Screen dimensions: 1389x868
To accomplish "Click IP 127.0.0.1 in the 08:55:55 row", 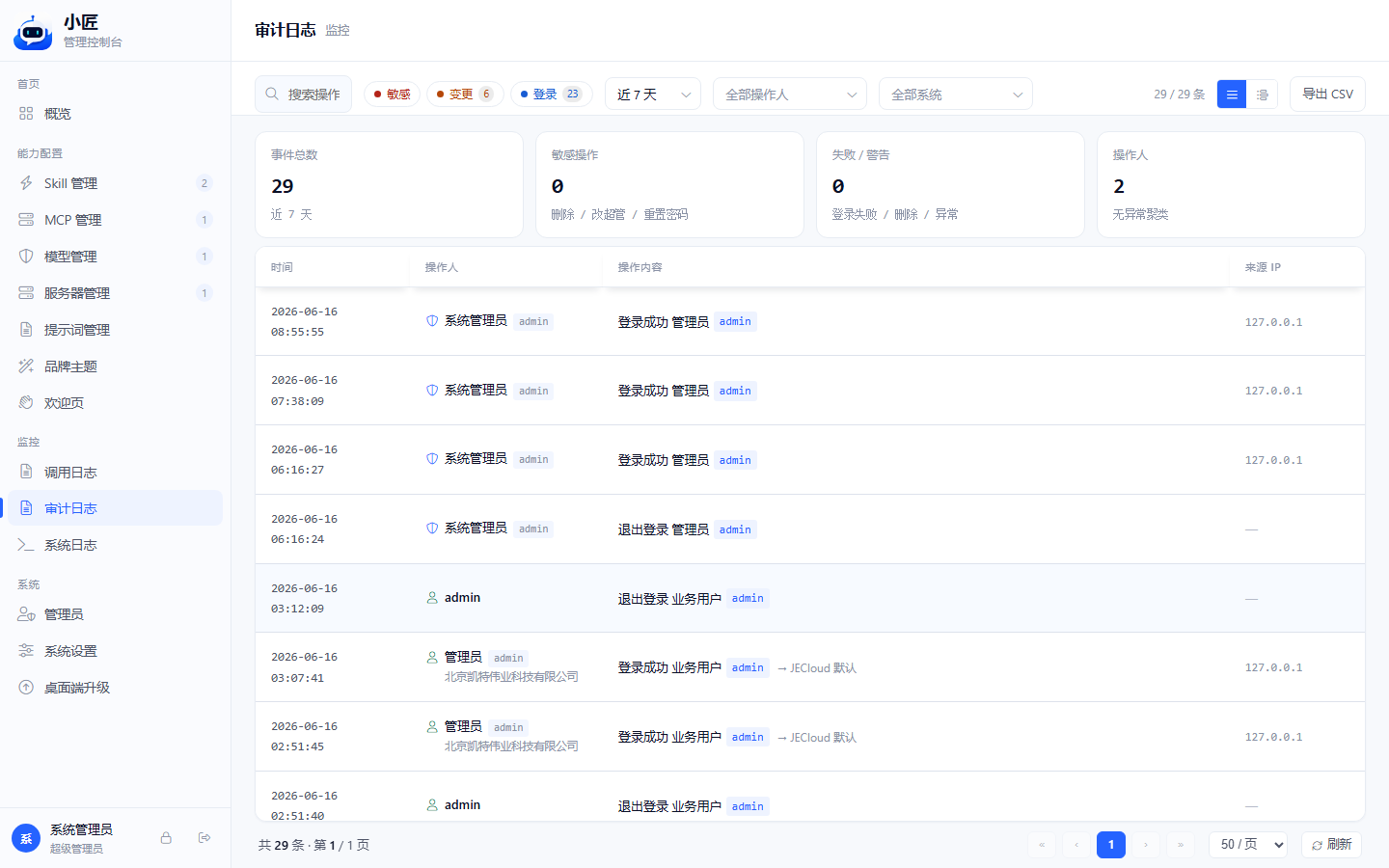I will [x=1273, y=322].
